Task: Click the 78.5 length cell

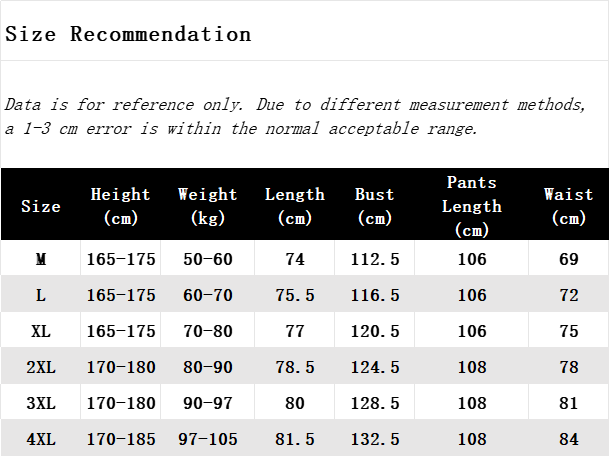Action: point(295,368)
